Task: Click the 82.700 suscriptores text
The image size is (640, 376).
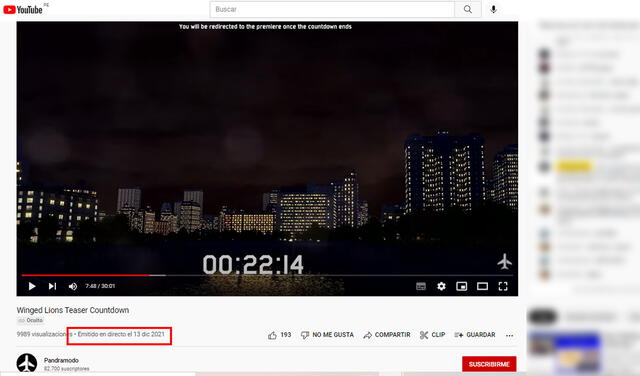Action: click(x=66, y=369)
